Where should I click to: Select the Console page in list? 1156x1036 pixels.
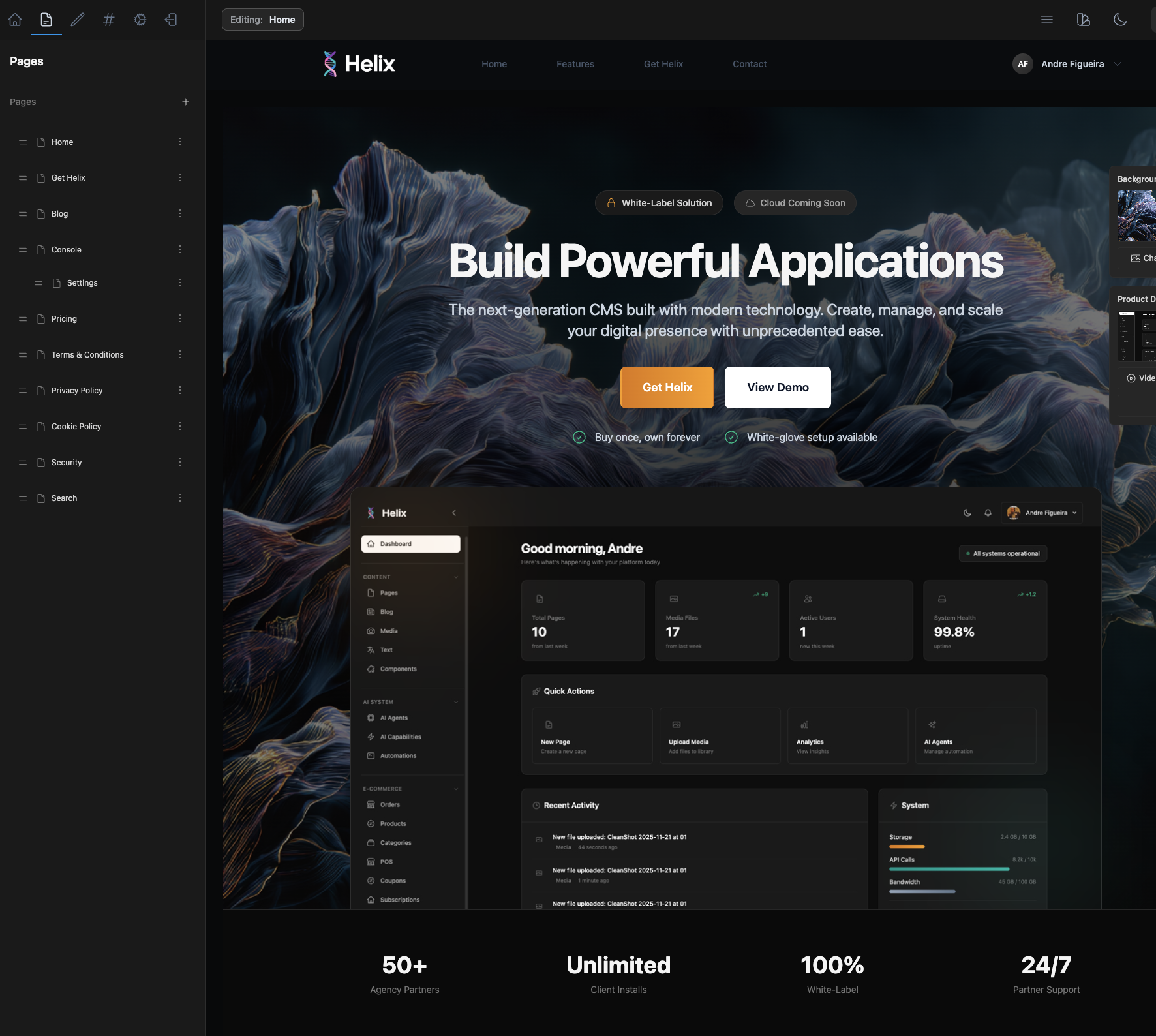[x=66, y=249]
